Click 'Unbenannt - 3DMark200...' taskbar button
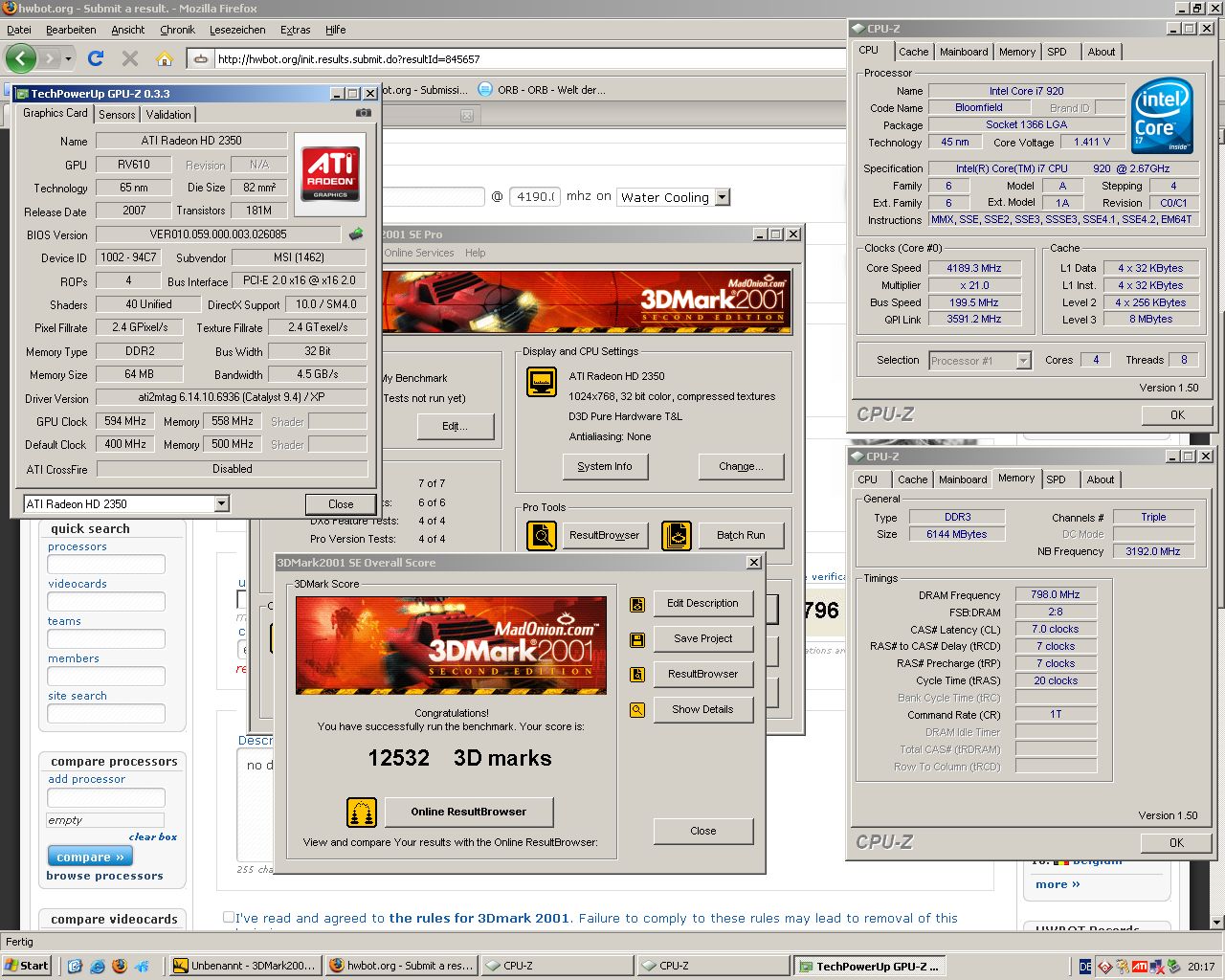1225x980 pixels. pos(245,966)
